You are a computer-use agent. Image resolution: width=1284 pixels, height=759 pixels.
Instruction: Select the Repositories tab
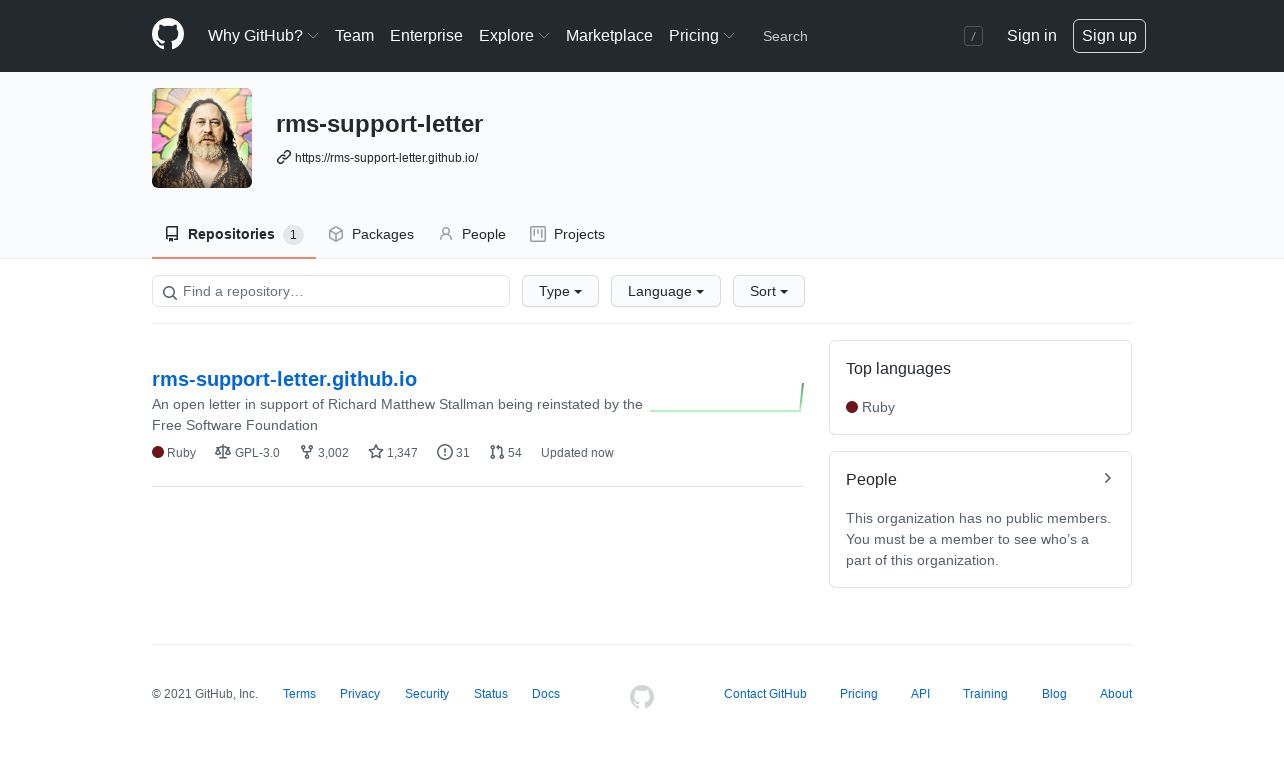234,234
